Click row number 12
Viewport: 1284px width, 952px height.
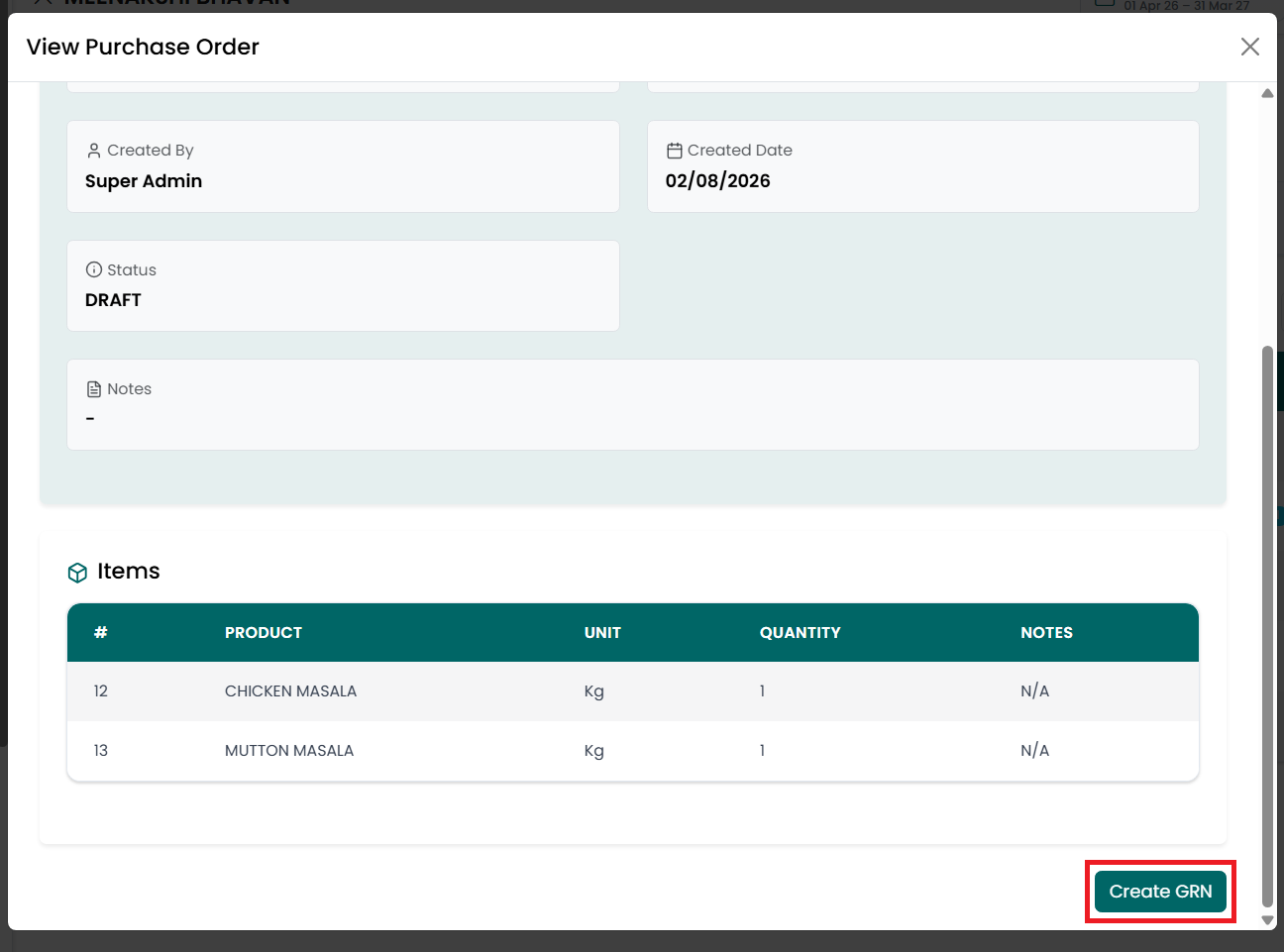click(x=101, y=691)
